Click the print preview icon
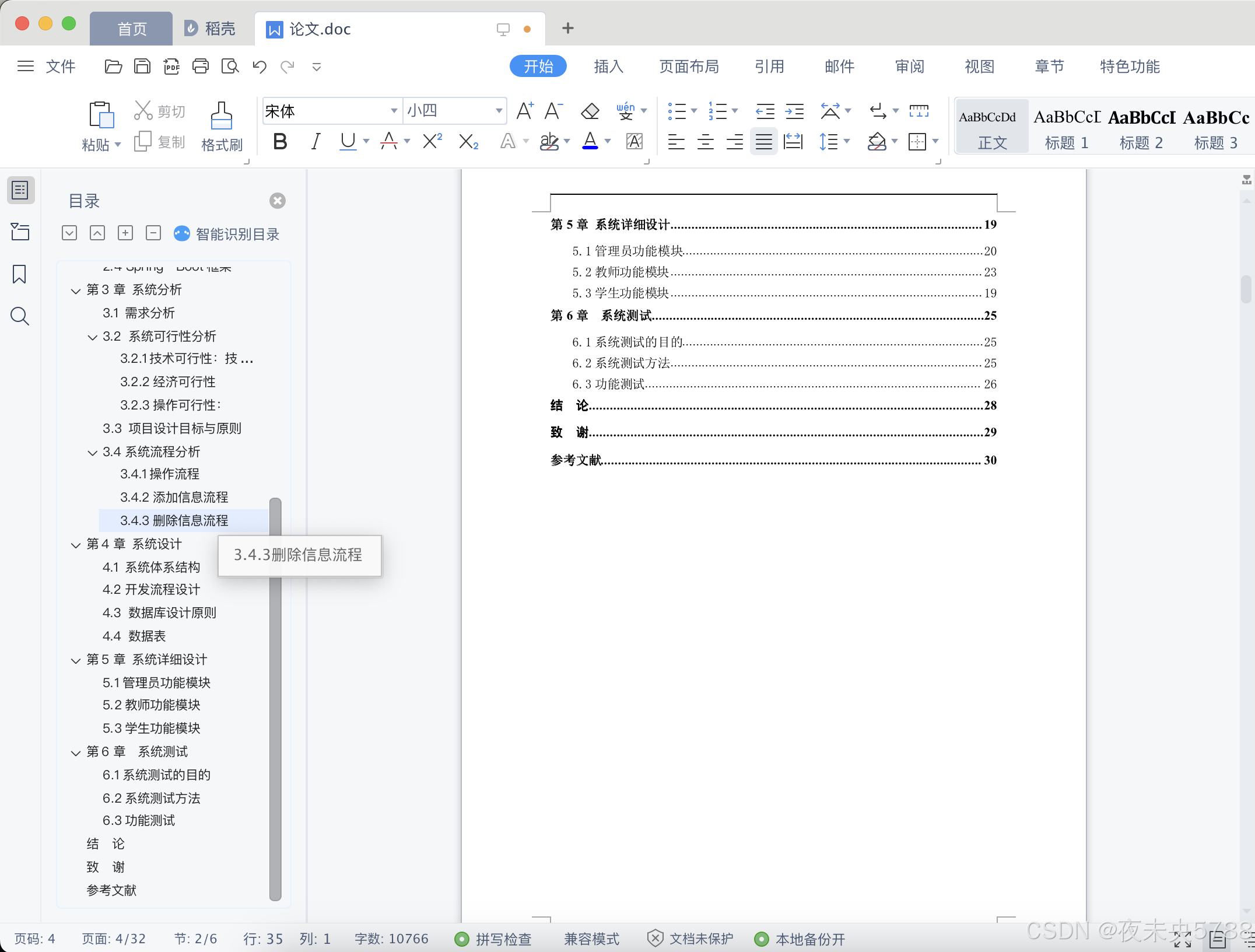1255x952 pixels. tap(230, 66)
